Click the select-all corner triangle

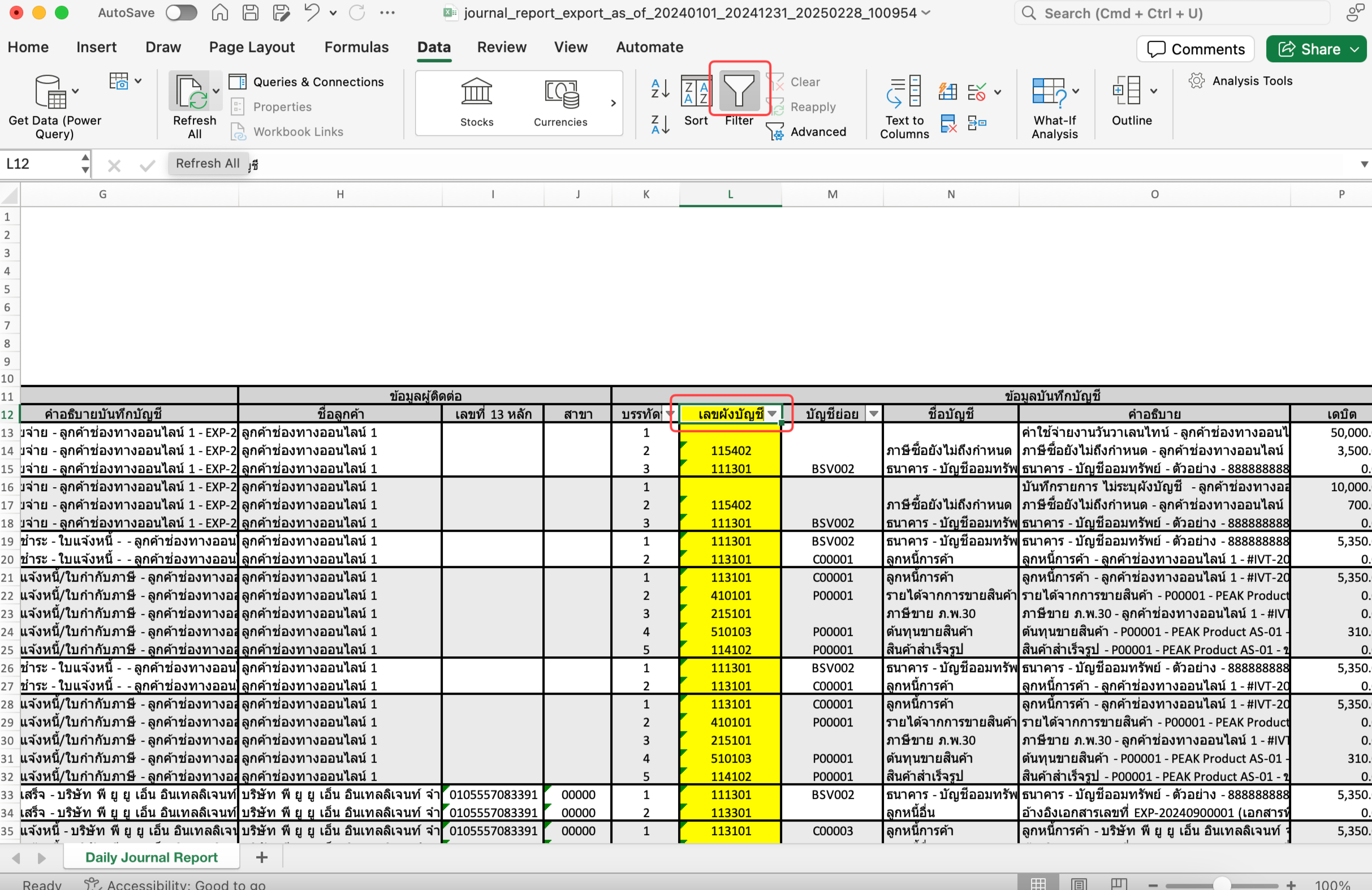[10, 195]
